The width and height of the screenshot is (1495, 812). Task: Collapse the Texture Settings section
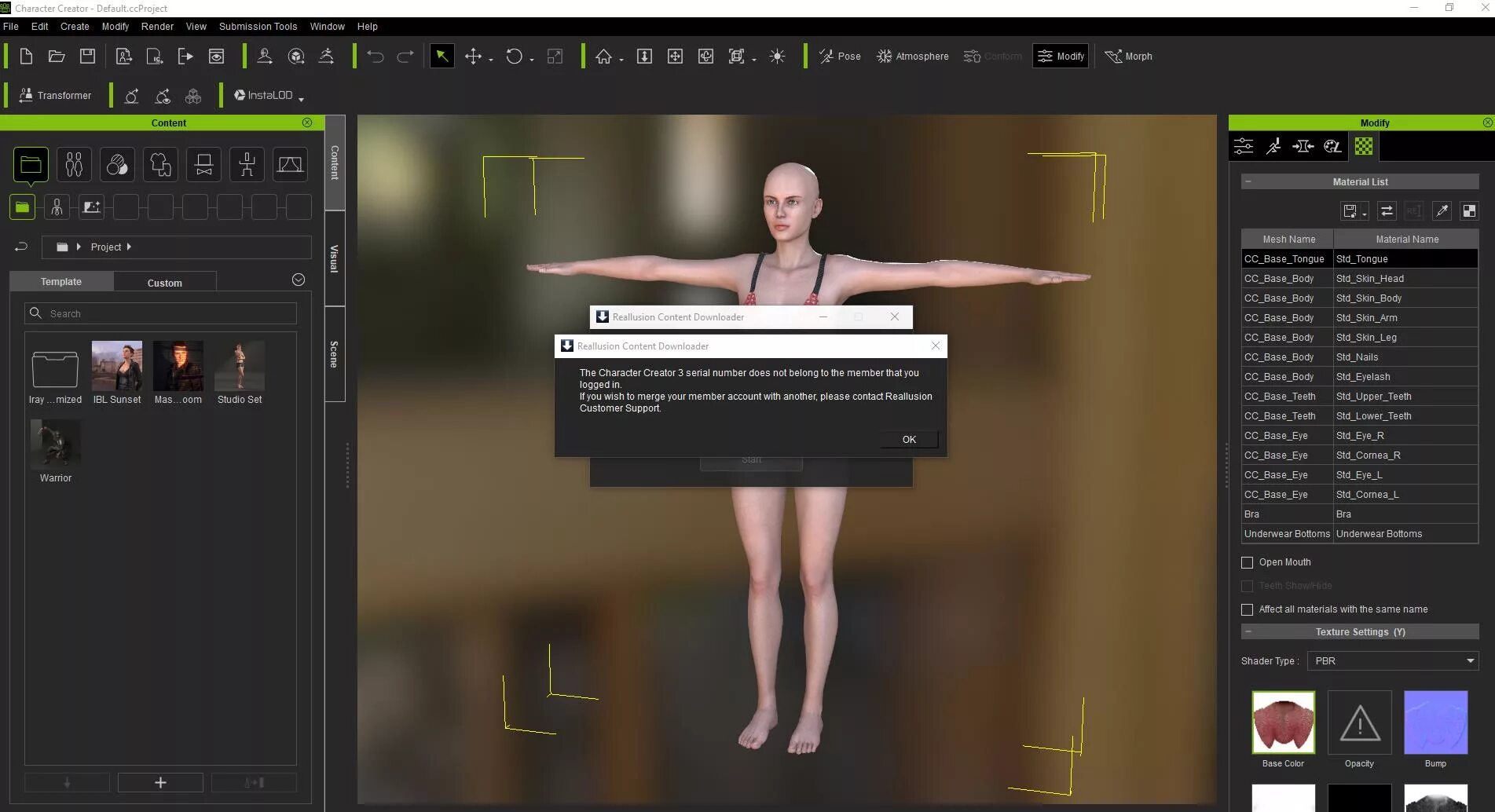tap(1248, 632)
